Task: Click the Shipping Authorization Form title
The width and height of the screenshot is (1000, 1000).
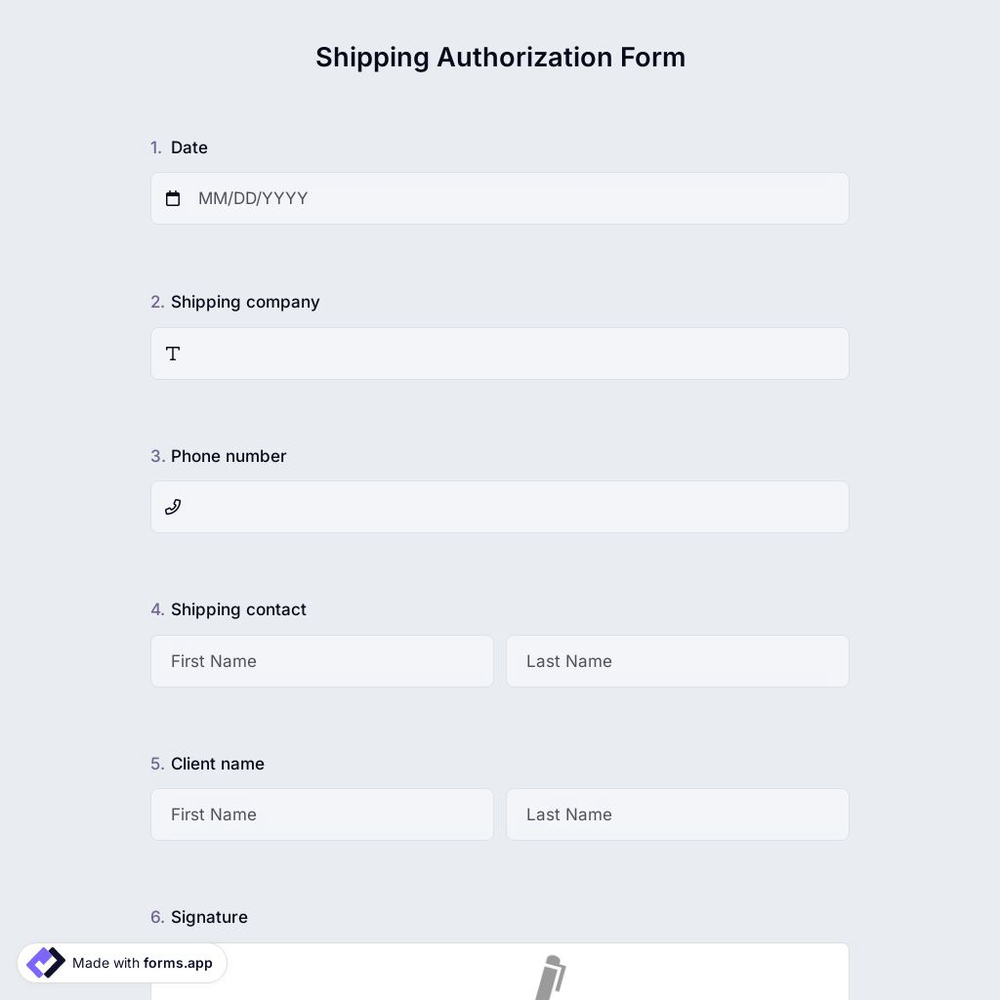Action: (500, 57)
